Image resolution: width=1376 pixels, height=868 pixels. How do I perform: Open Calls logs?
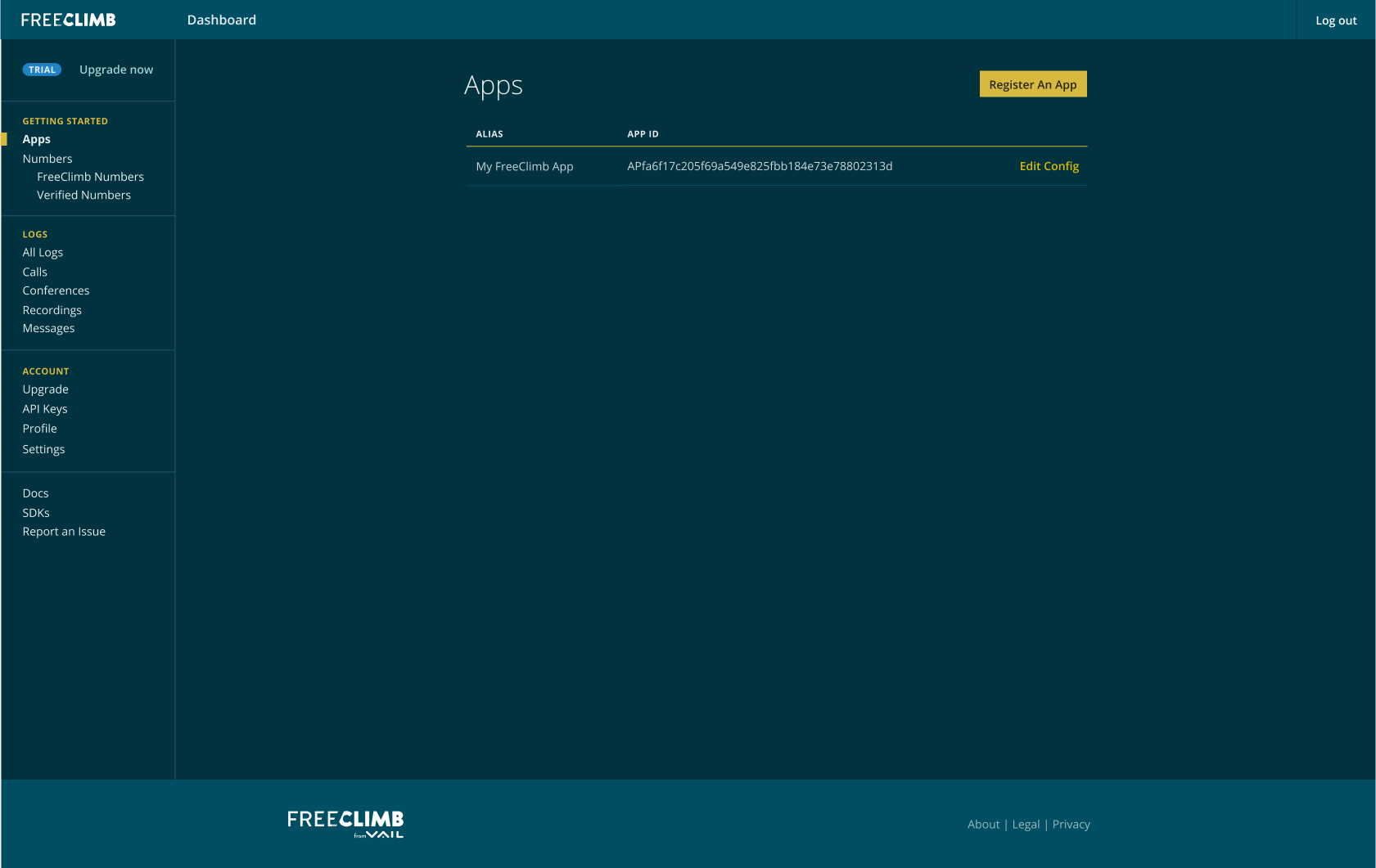coord(35,272)
